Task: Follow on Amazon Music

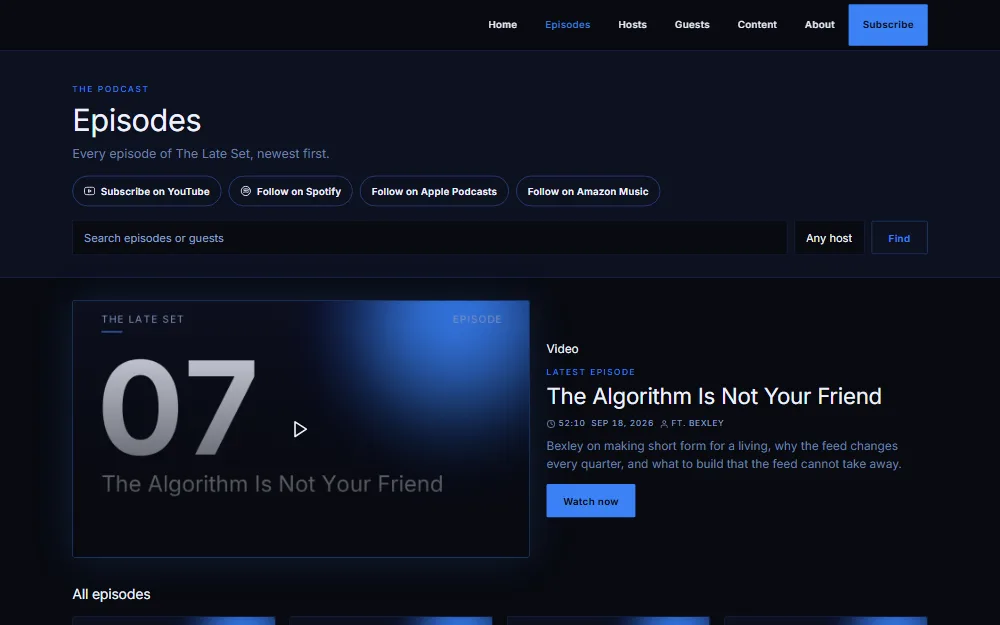Action: 588,191
